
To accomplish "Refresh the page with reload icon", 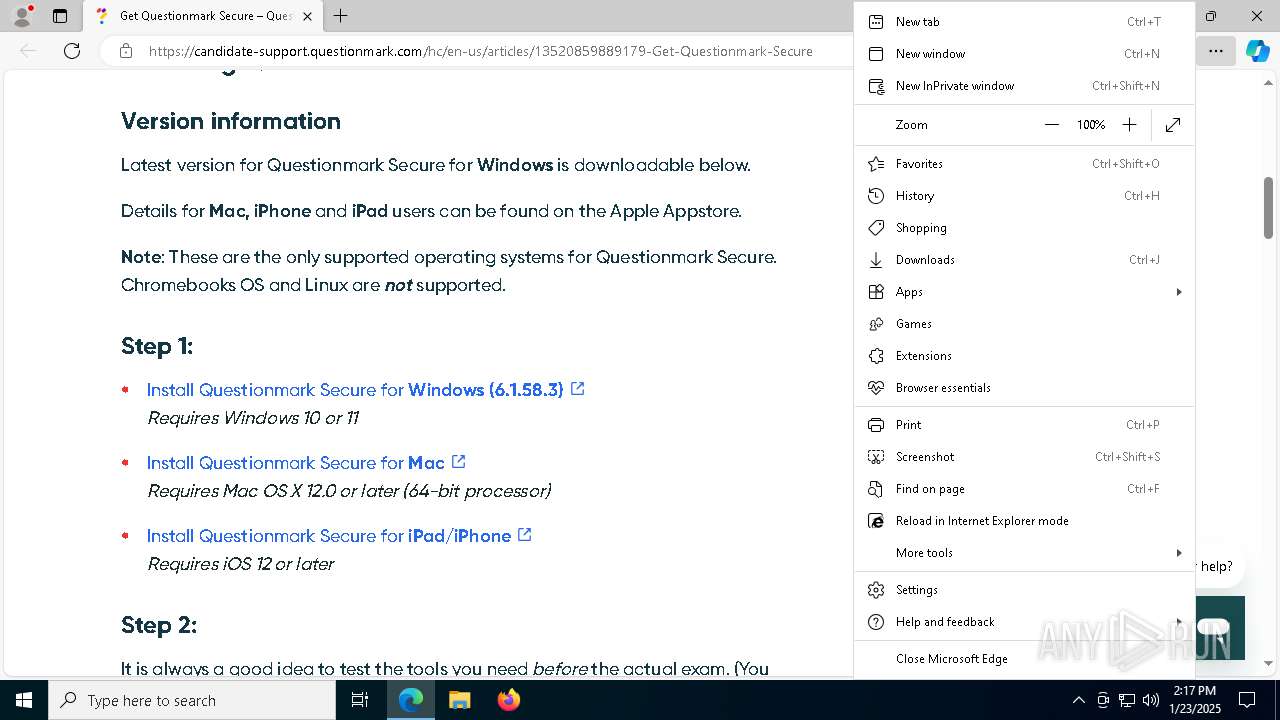I will tap(72, 51).
